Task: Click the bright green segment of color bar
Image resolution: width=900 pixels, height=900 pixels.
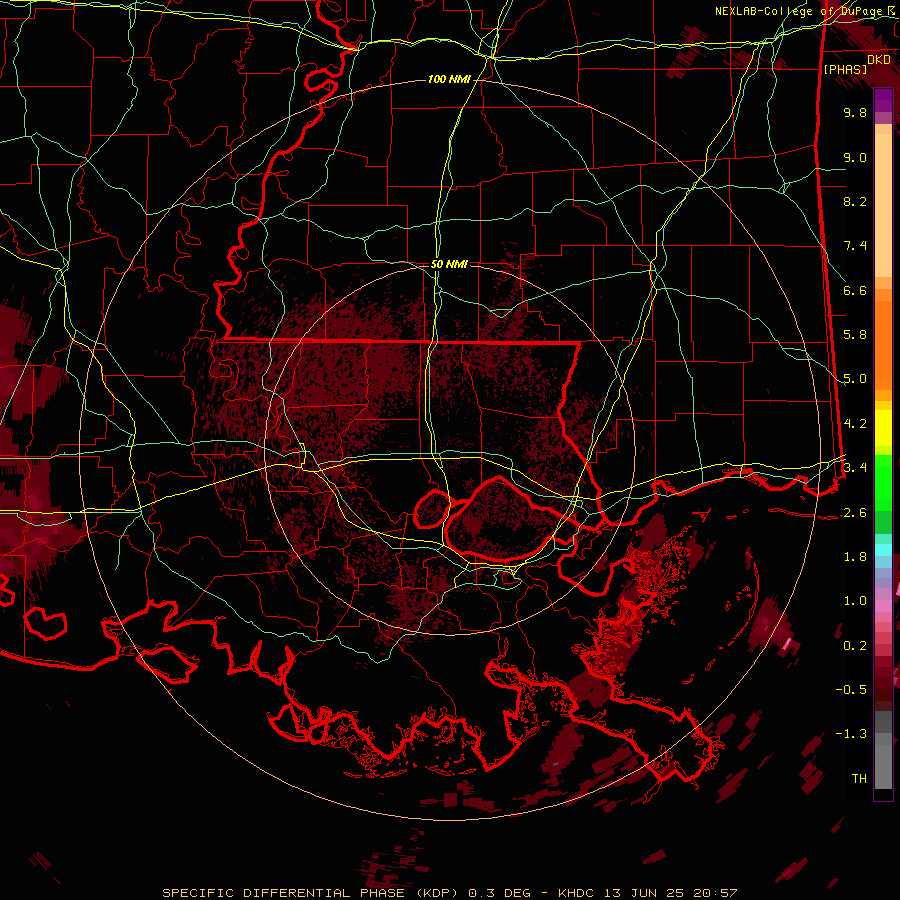Action: coord(883,482)
